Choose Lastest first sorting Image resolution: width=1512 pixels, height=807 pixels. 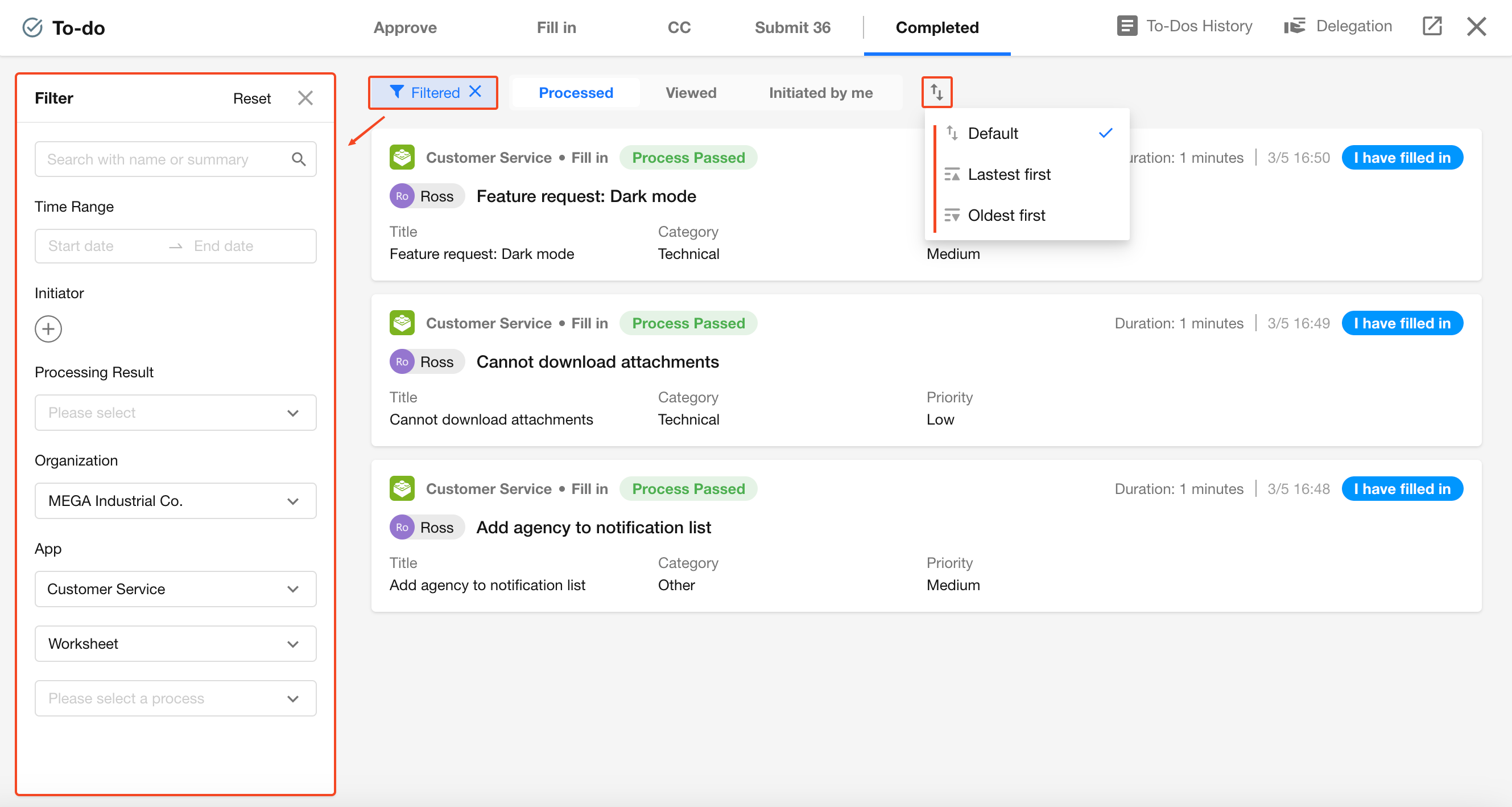(1009, 175)
